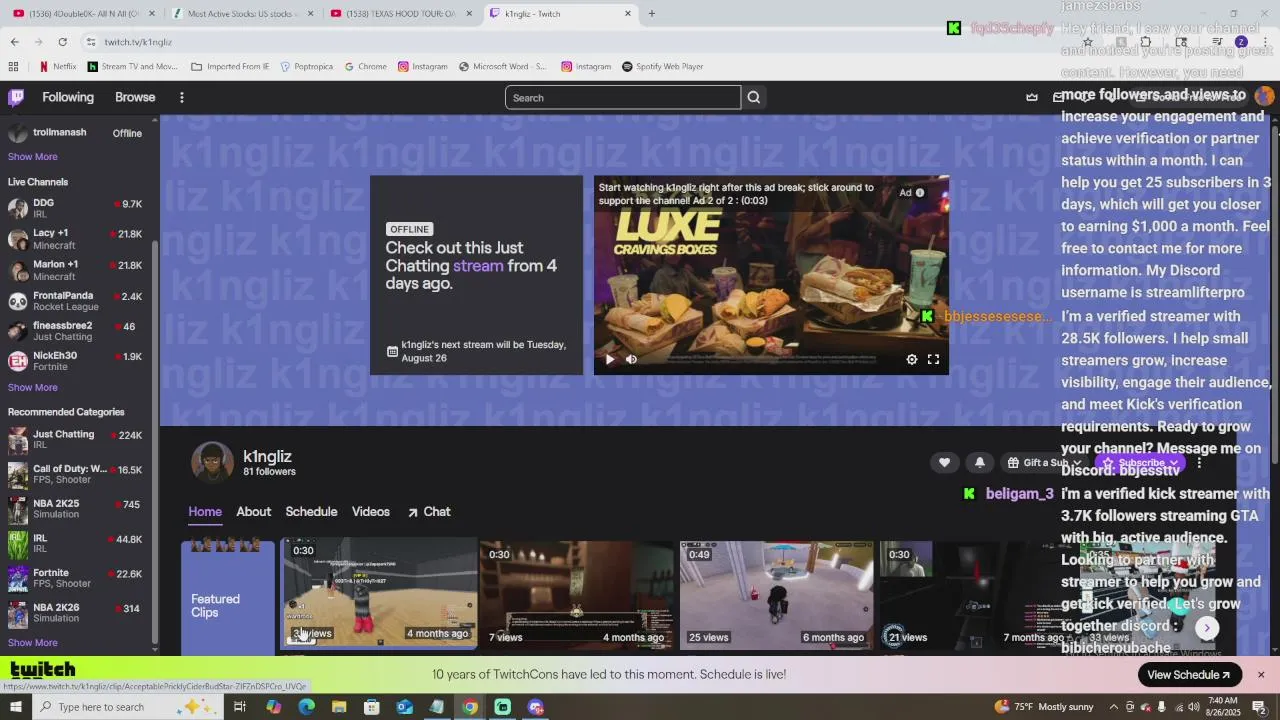Switch to TEXAS HOOD TOUR browser tab
This screenshot has width=1280, height=720.
click(x=401, y=14)
